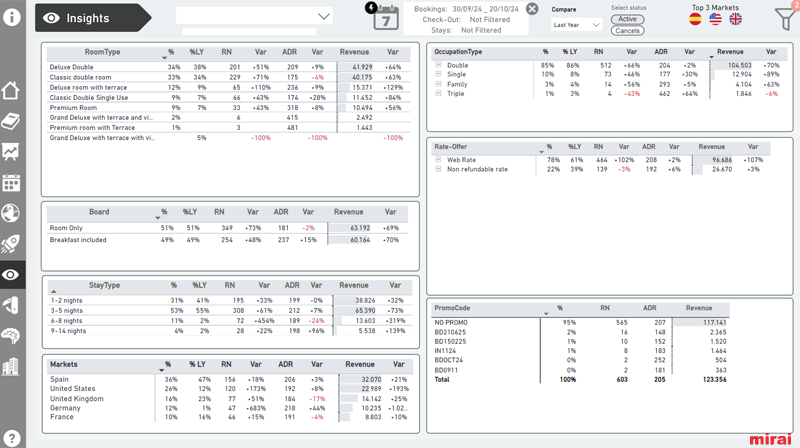Select the NO PROMO code row
The height and width of the screenshot is (448, 800).
point(581,322)
